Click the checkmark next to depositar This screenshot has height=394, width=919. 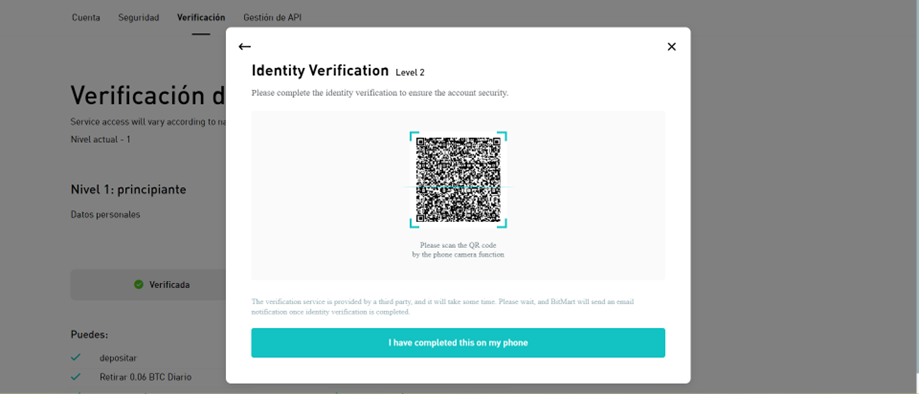tap(76, 357)
